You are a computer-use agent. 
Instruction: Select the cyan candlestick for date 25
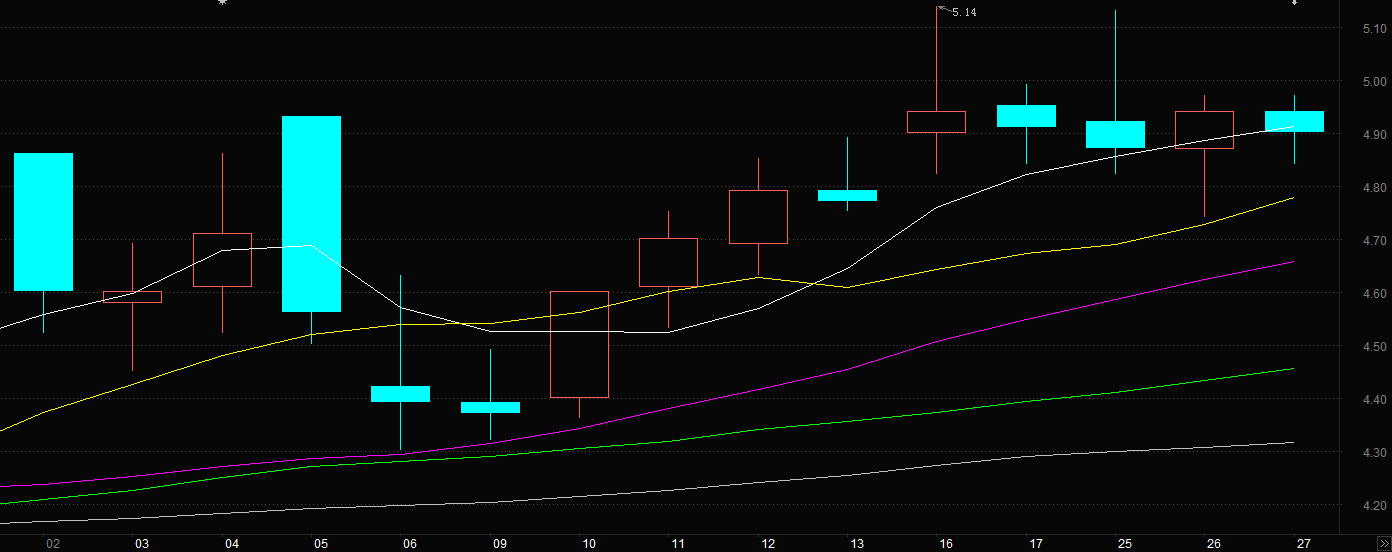tap(1115, 134)
